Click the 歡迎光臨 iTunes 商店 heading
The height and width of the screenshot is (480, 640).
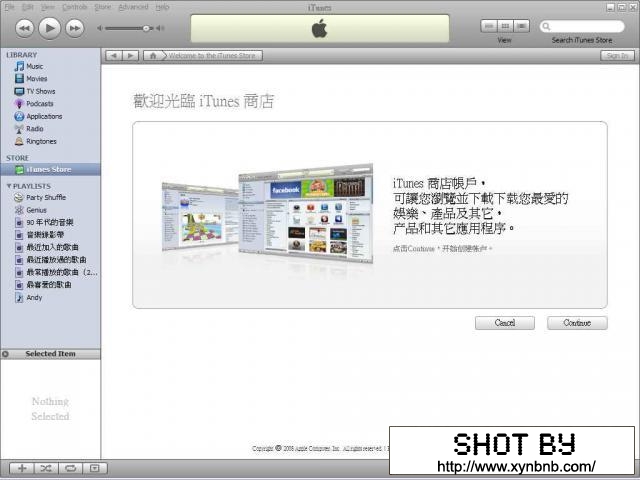pyautogui.click(x=204, y=101)
